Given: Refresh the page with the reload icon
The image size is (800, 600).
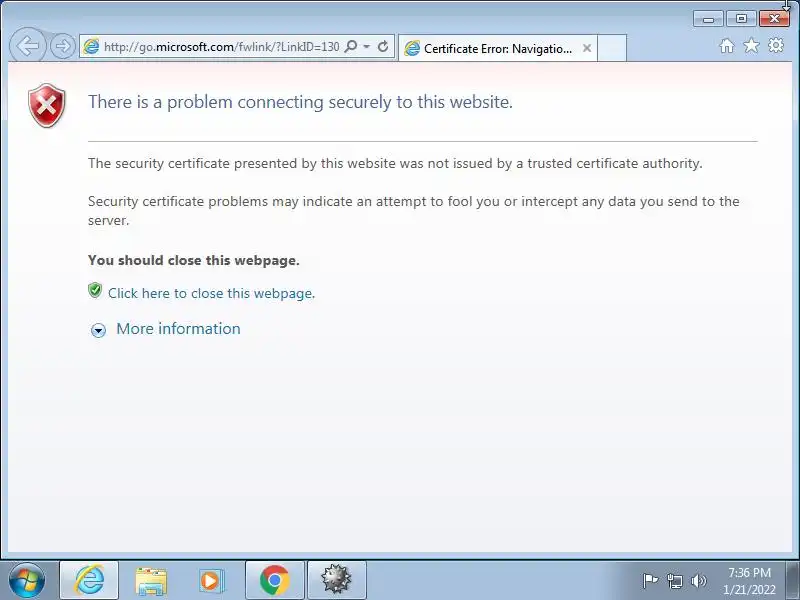Looking at the screenshot, I should tap(383, 47).
